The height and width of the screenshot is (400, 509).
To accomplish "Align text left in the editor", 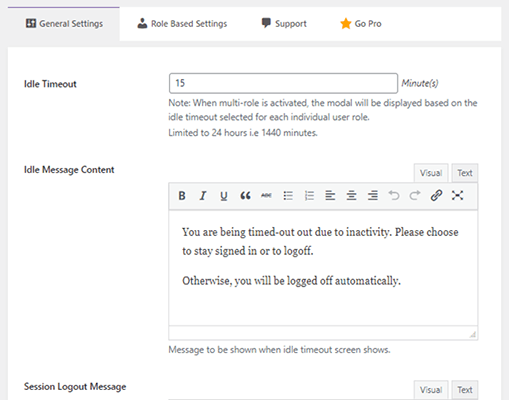I will pos(330,196).
